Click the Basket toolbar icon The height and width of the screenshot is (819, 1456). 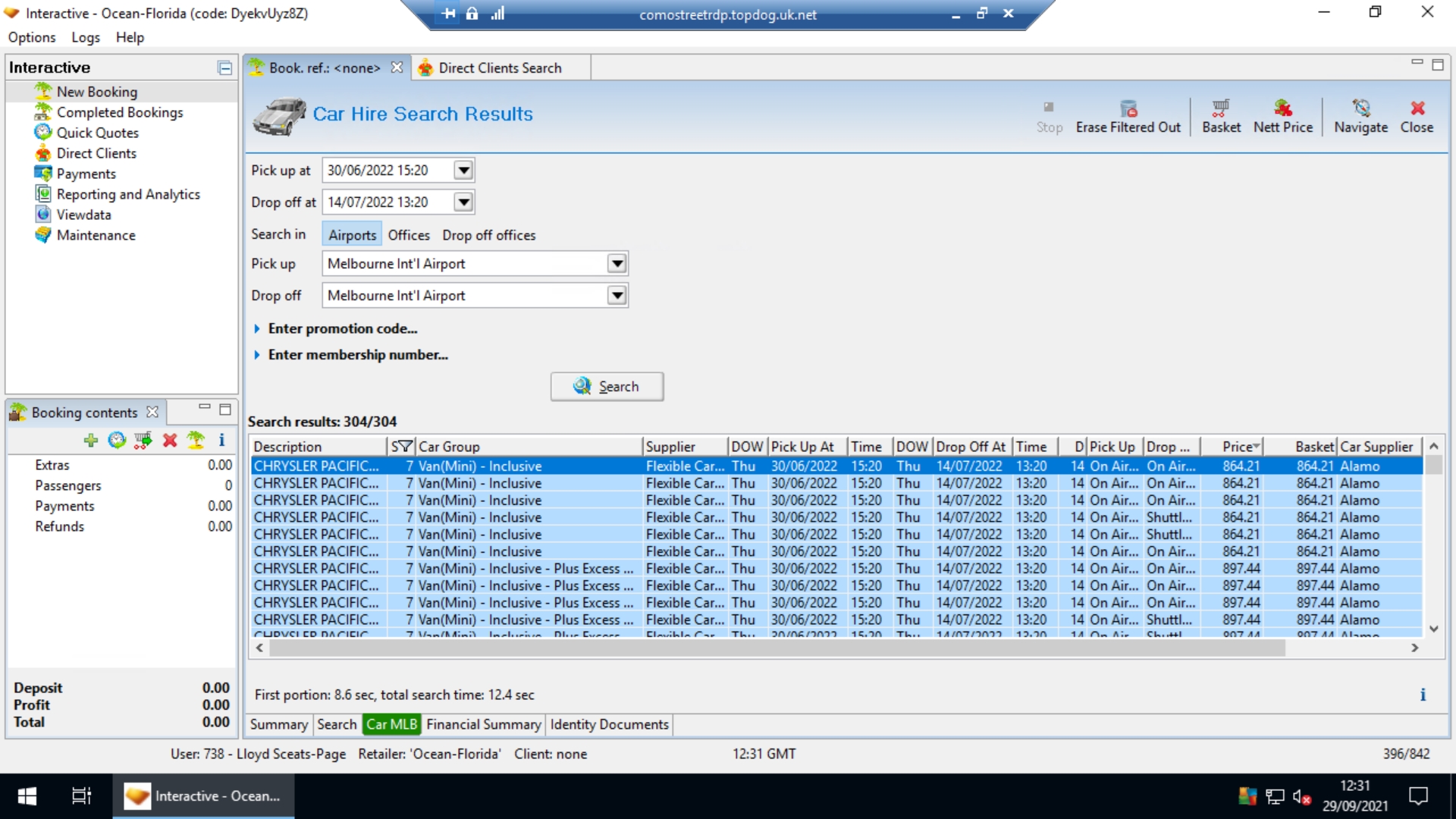point(1221,116)
